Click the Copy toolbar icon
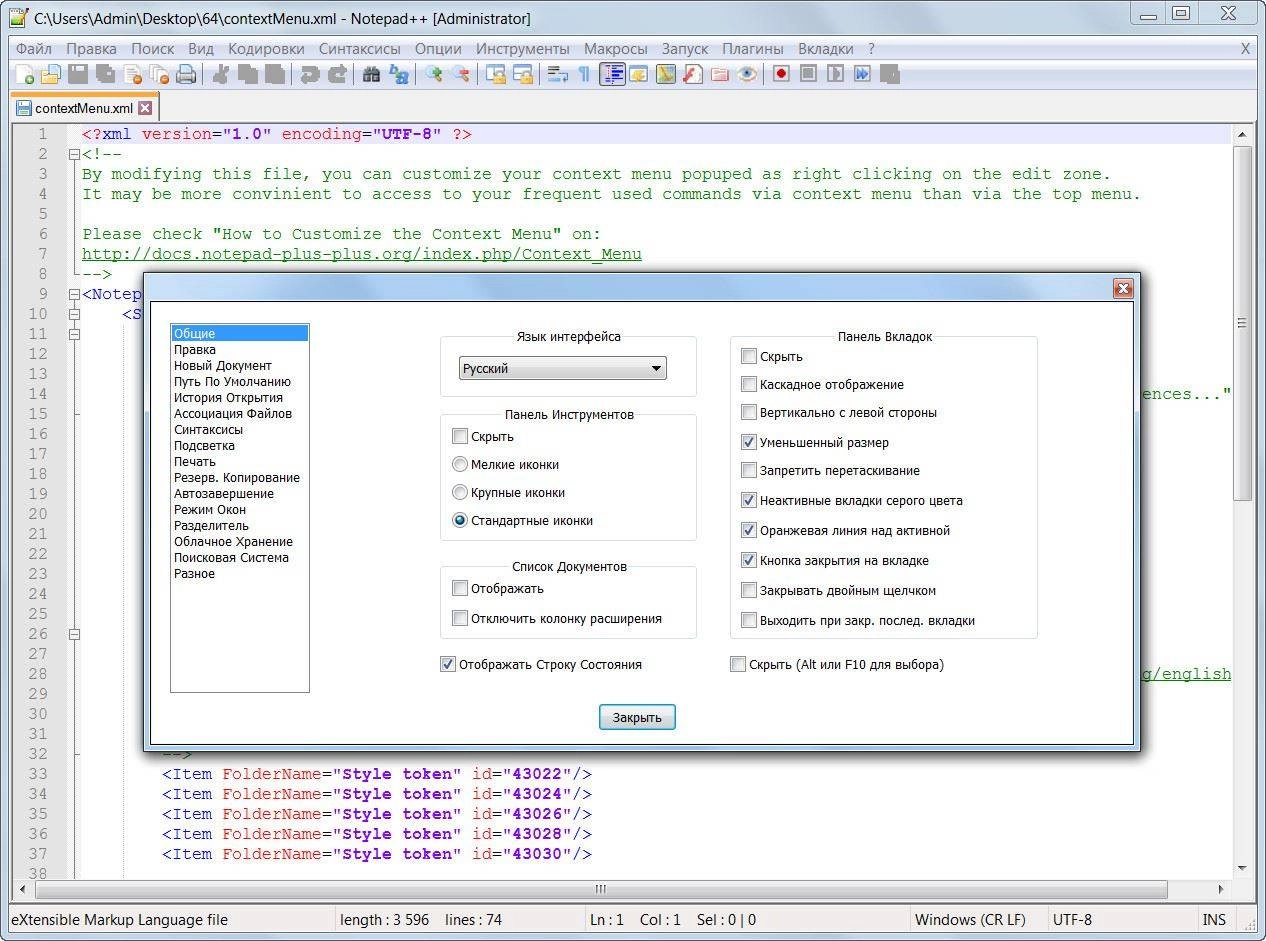 pyautogui.click(x=248, y=74)
